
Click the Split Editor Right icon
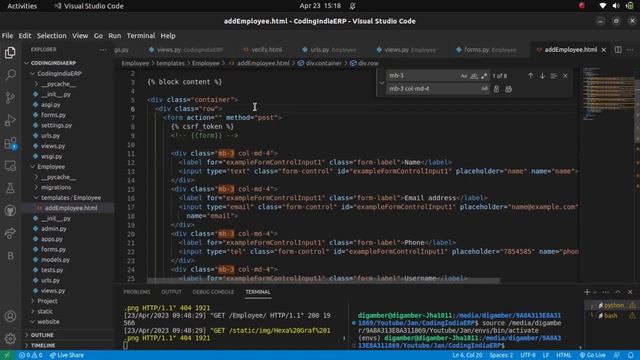pyautogui.click(x=618, y=50)
